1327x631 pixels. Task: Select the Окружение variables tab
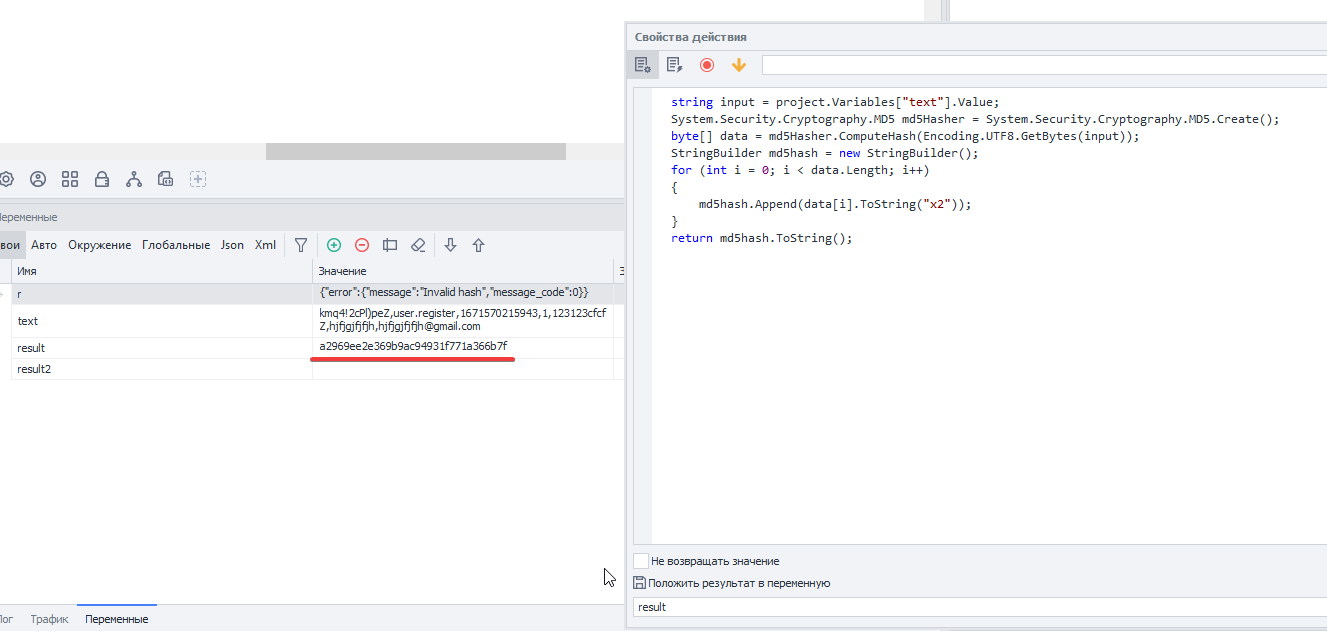point(99,245)
